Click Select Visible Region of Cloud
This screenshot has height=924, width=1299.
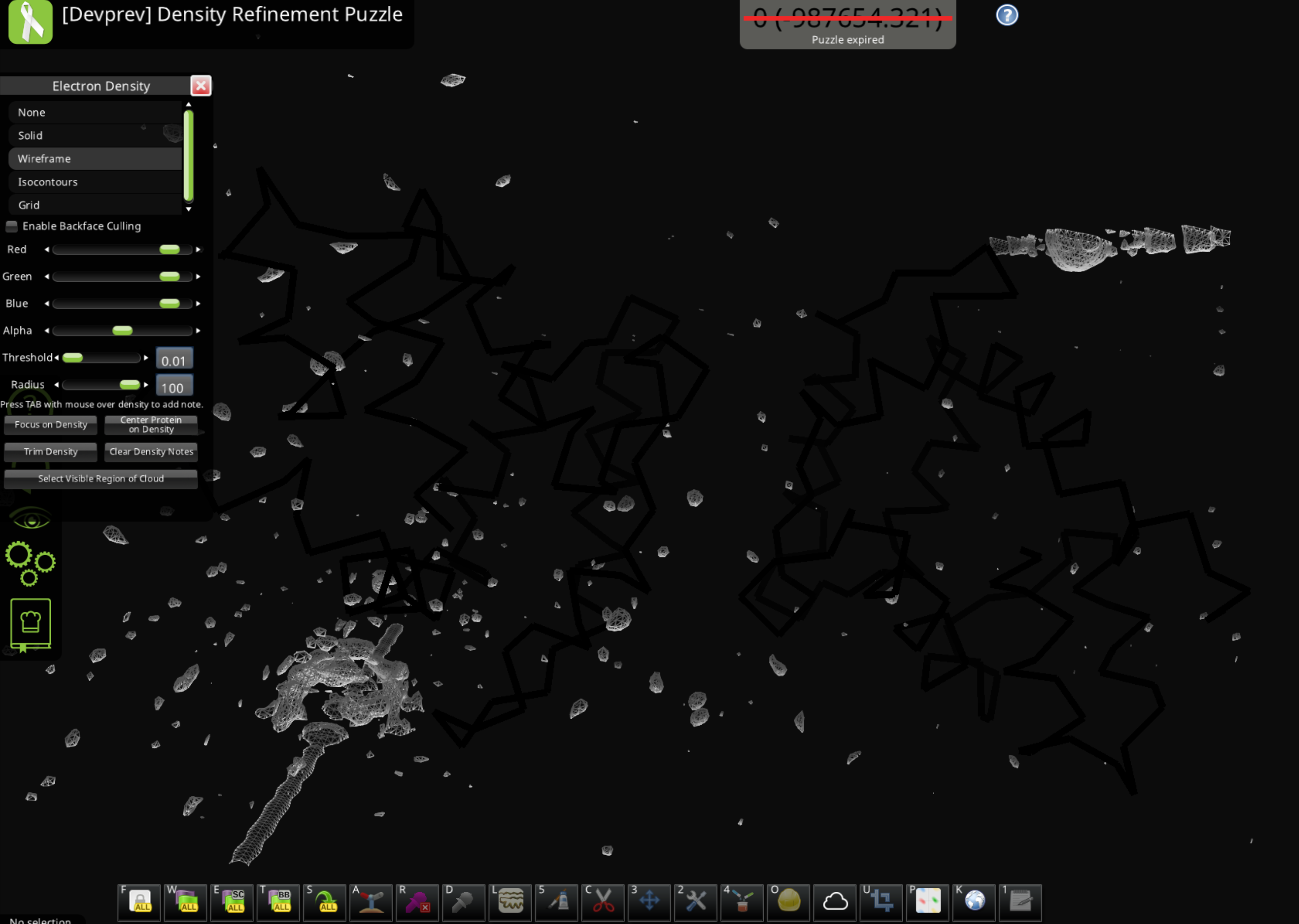[x=101, y=479]
